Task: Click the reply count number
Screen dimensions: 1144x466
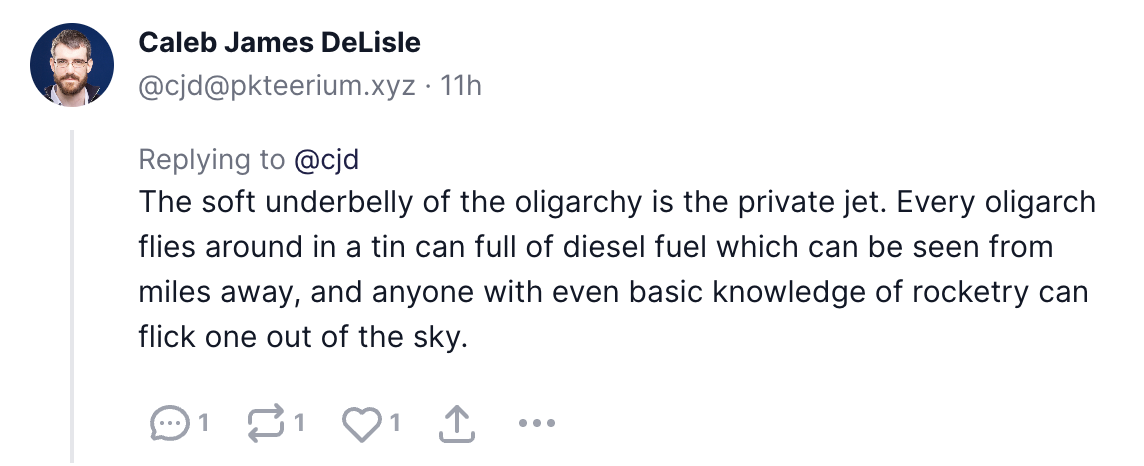Action: pos(203,424)
